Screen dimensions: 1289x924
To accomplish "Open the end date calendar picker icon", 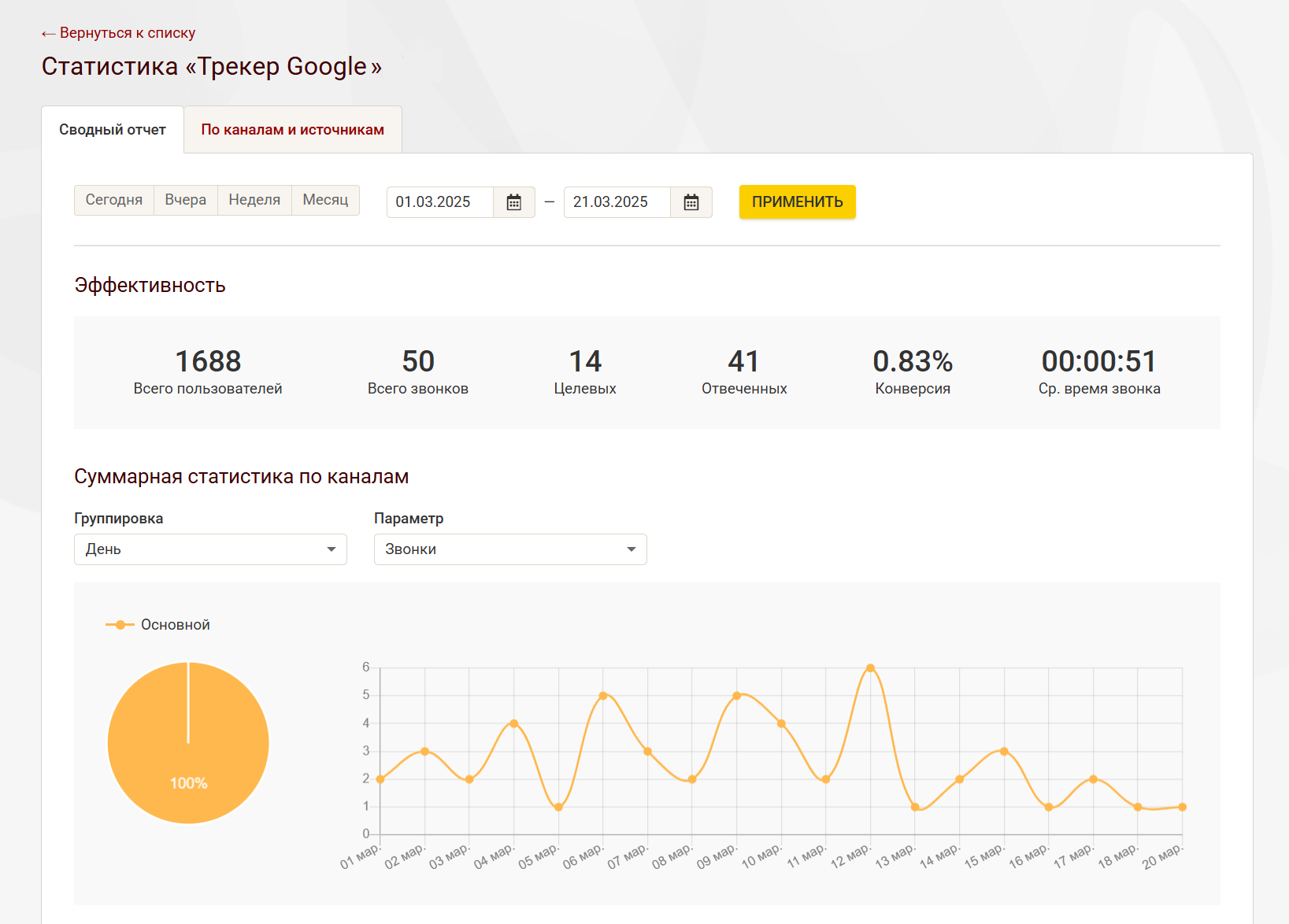I will 691,202.
